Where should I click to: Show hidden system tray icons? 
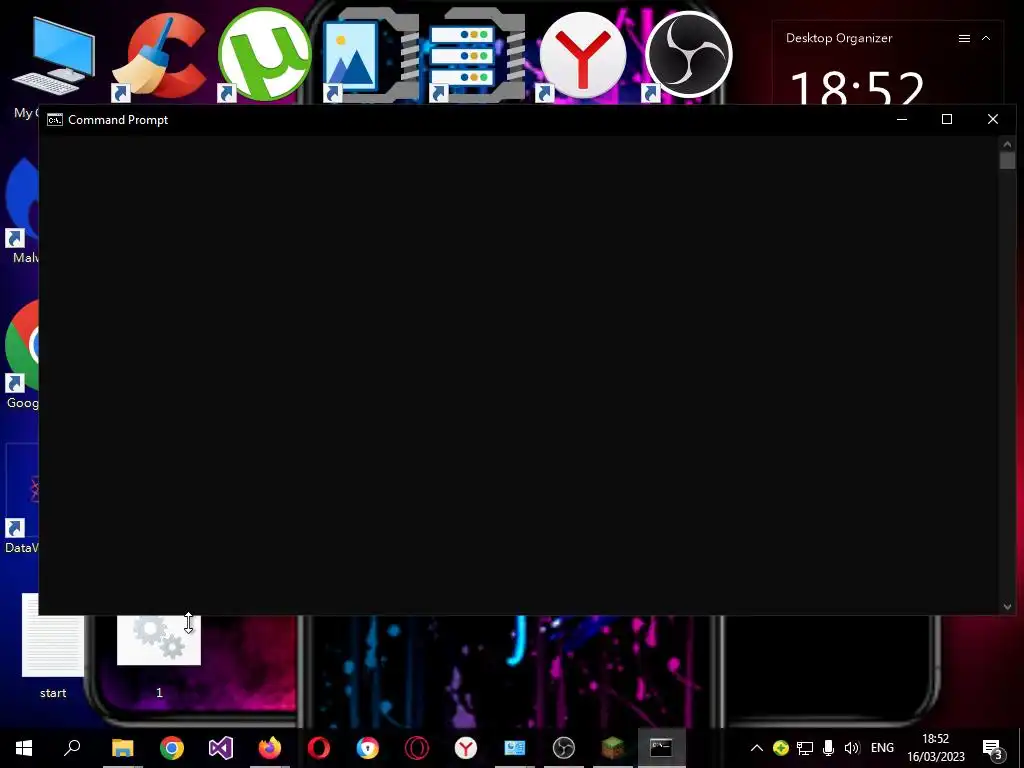[756, 748]
